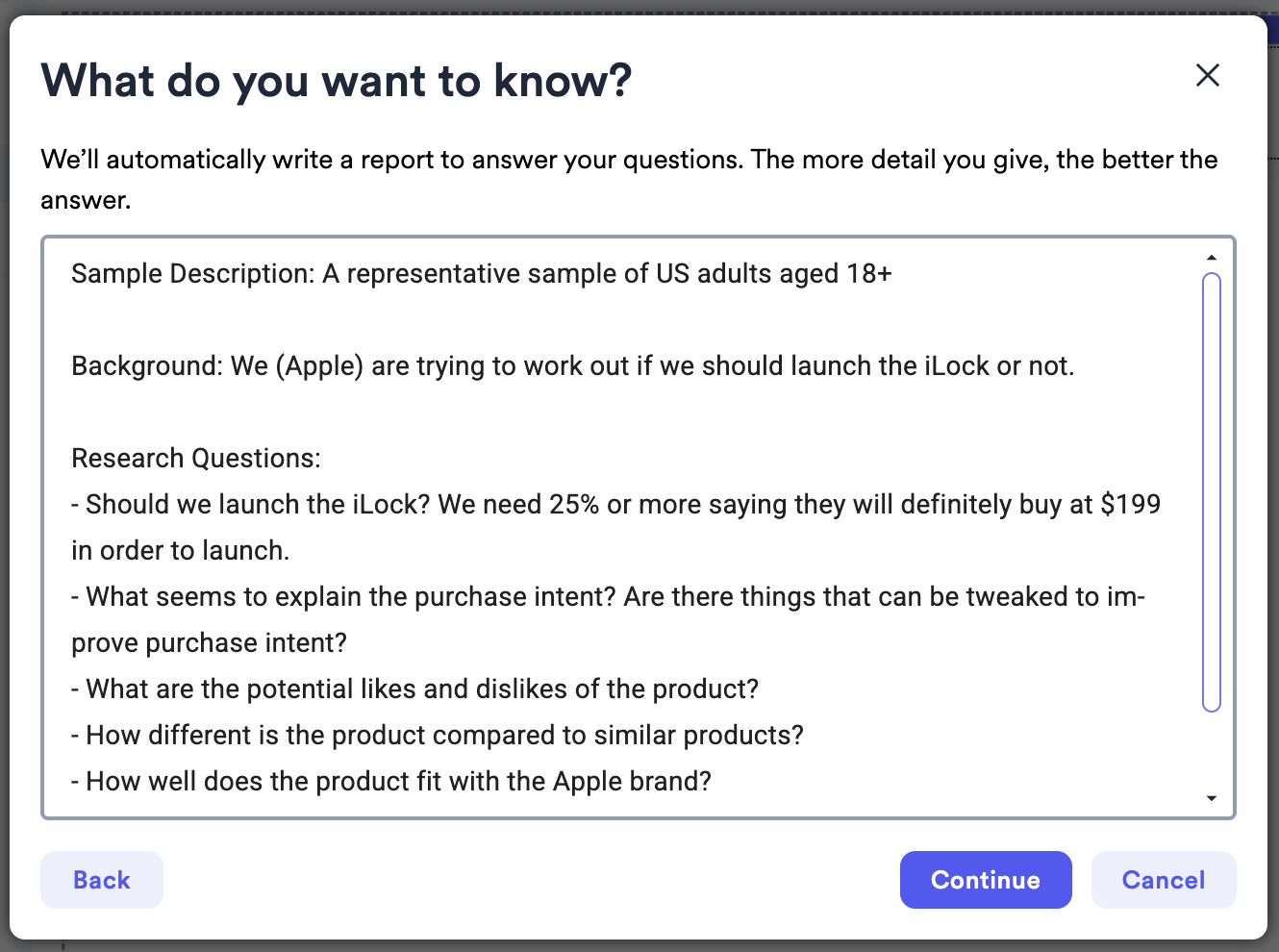1279x952 pixels.
Task: Click the 'What do you want to know?' heading
Action: [x=337, y=81]
